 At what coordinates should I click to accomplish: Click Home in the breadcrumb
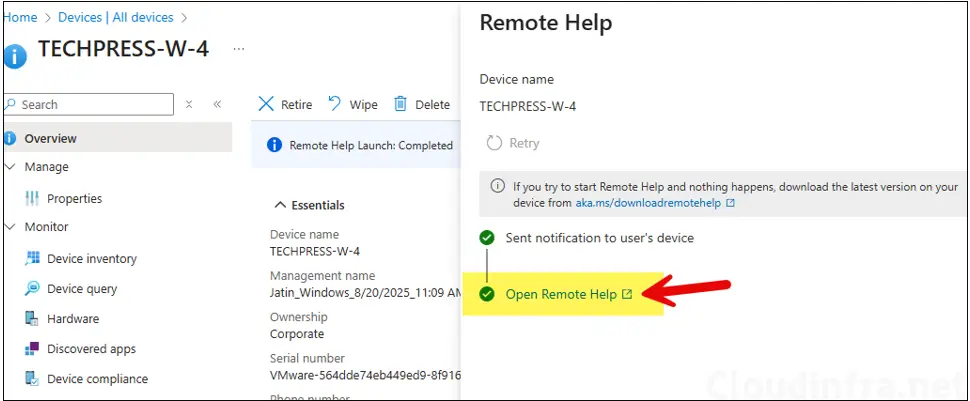tap(20, 17)
